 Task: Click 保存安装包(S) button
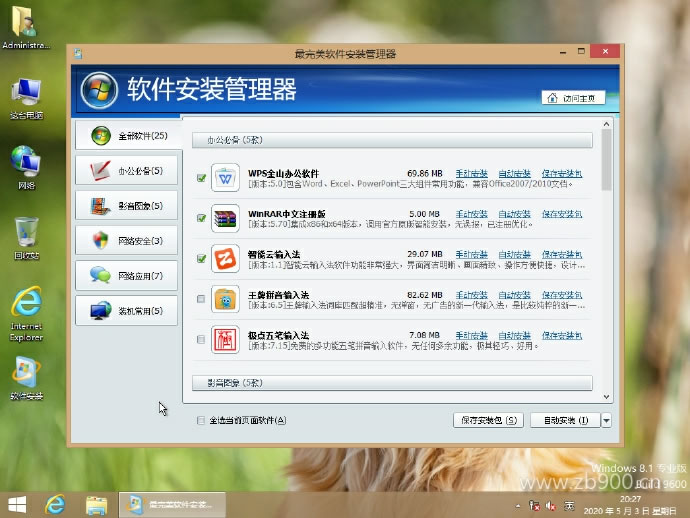click(488, 420)
